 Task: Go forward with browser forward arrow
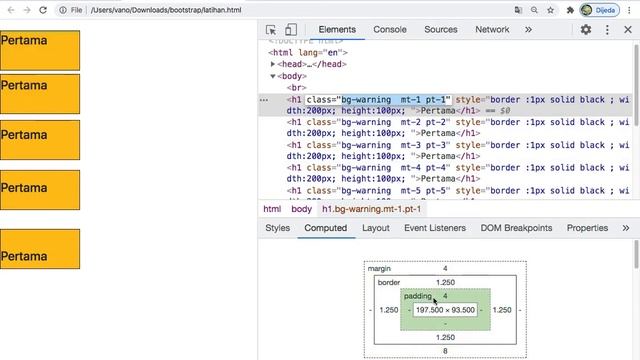pyautogui.click(x=27, y=10)
